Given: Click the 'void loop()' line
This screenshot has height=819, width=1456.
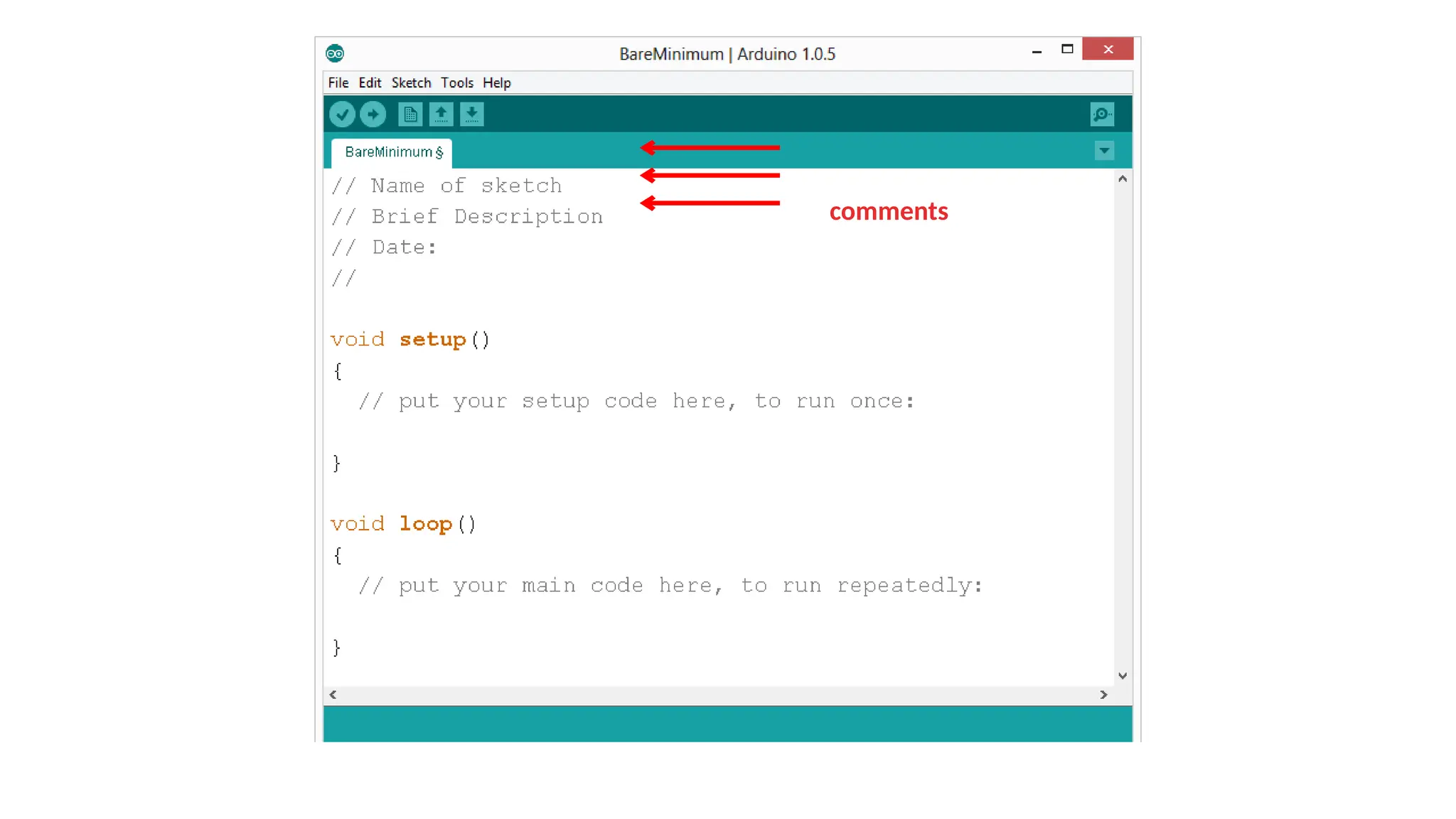Looking at the screenshot, I should 403,525.
